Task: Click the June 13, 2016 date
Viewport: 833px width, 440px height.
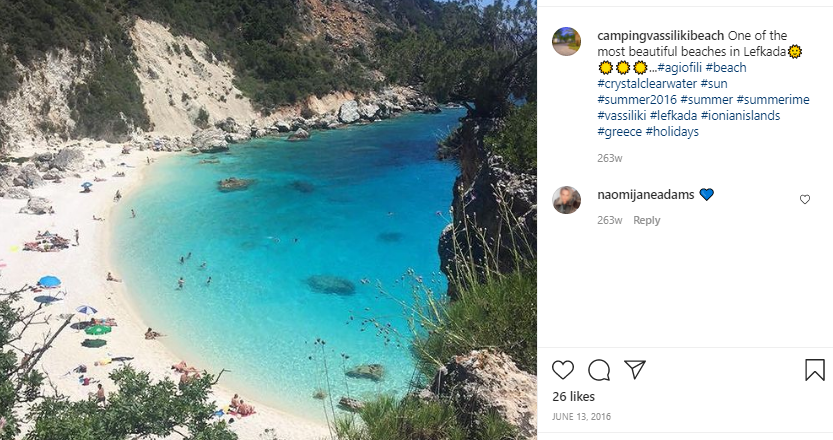Action: pyautogui.click(x=581, y=416)
